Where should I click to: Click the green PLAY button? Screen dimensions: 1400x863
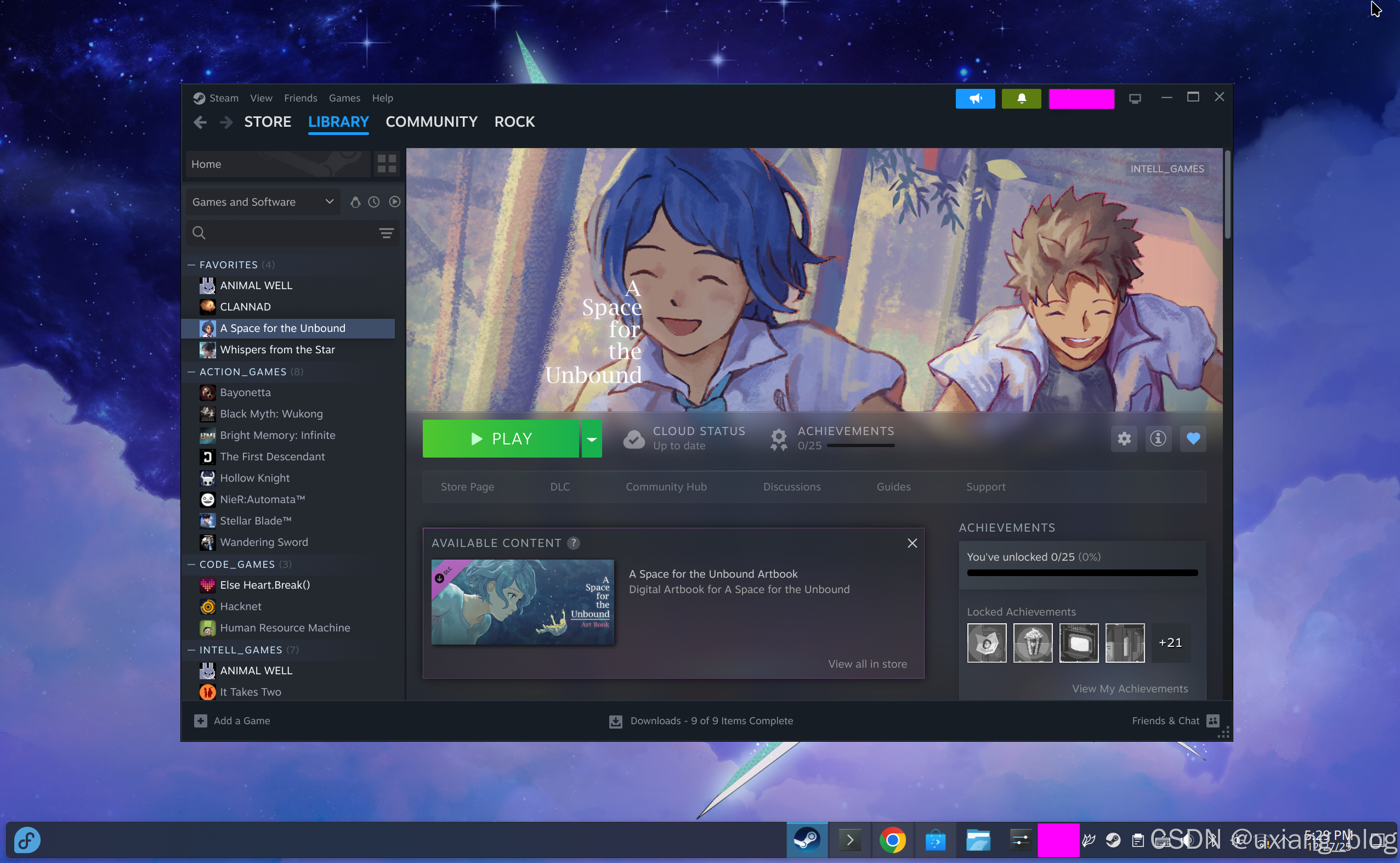point(500,438)
